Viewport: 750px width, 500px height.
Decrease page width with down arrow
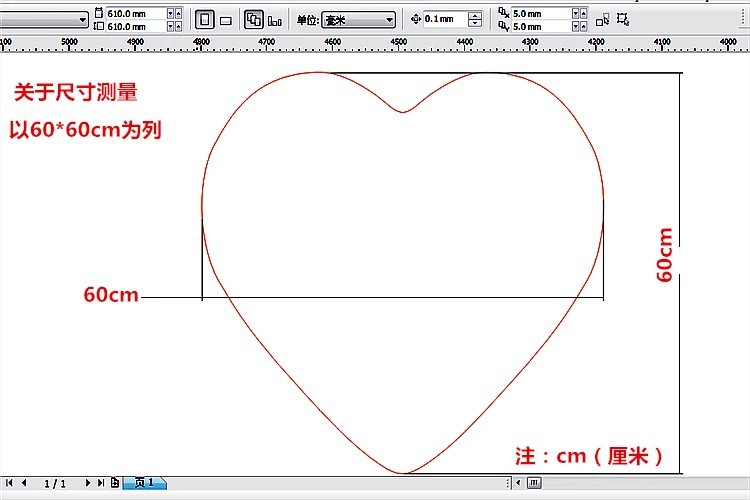[170, 13]
